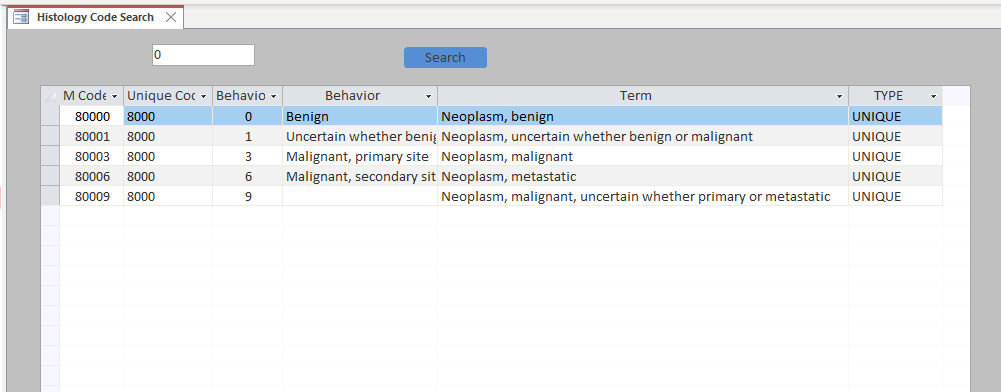Open the M Code column filter dropdown
This screenshot has width=1001, height=392.
(114, 96)
